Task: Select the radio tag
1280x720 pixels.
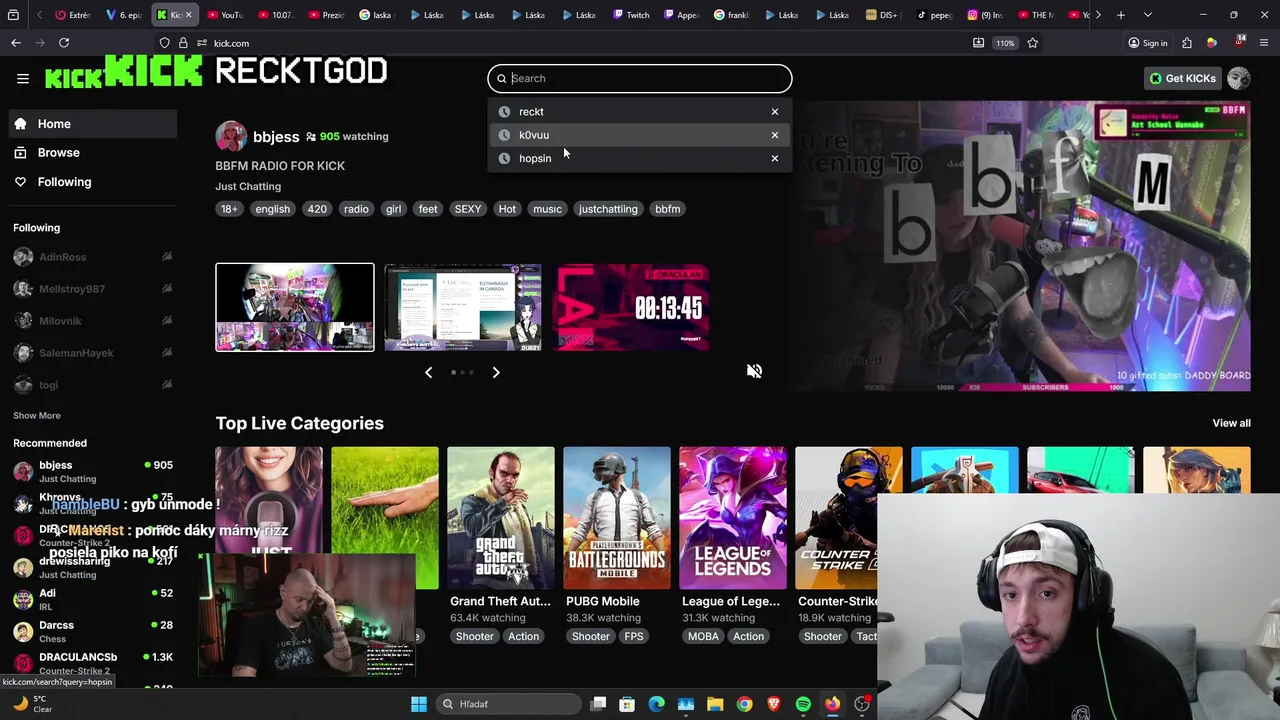Action: tap(356, 209)
